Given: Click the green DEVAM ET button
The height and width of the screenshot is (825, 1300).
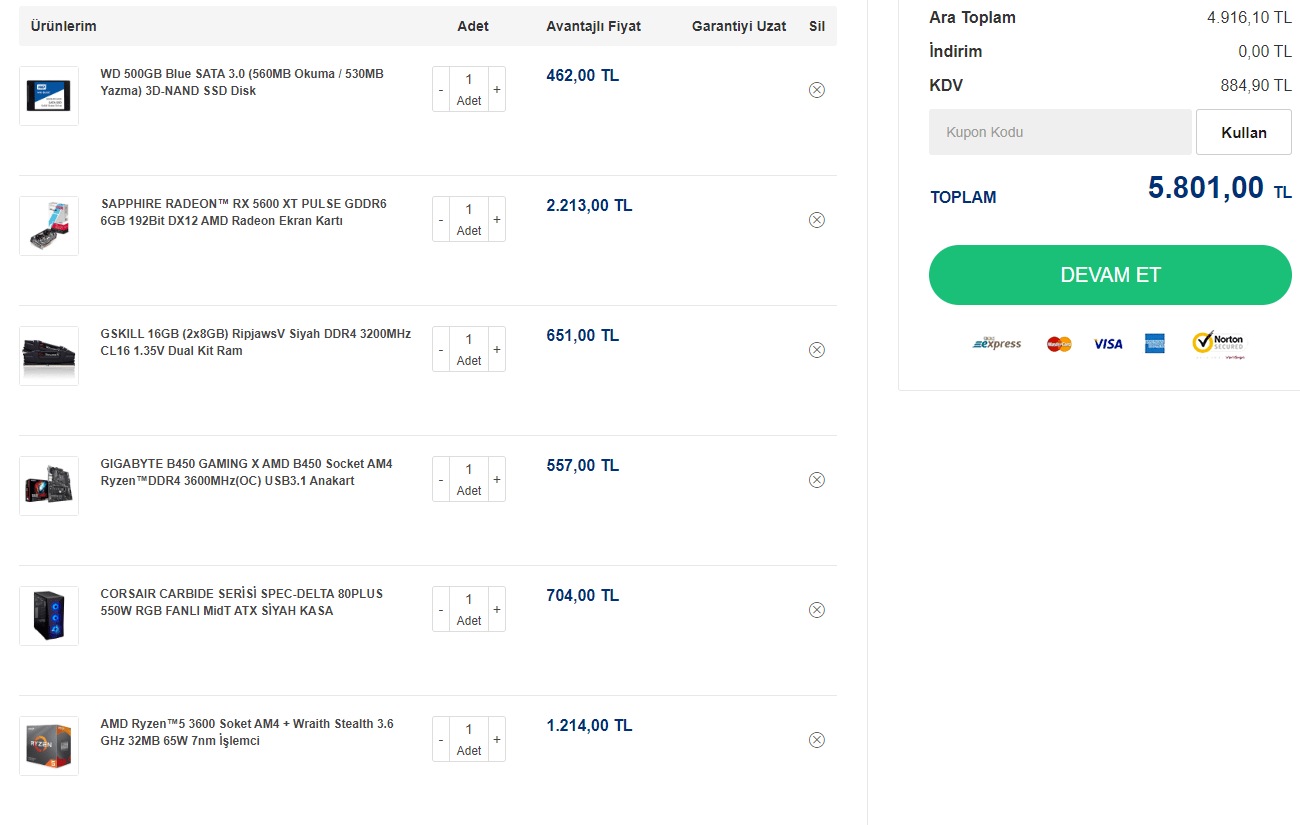Looking at the screenshot, I should [1110, 275].
